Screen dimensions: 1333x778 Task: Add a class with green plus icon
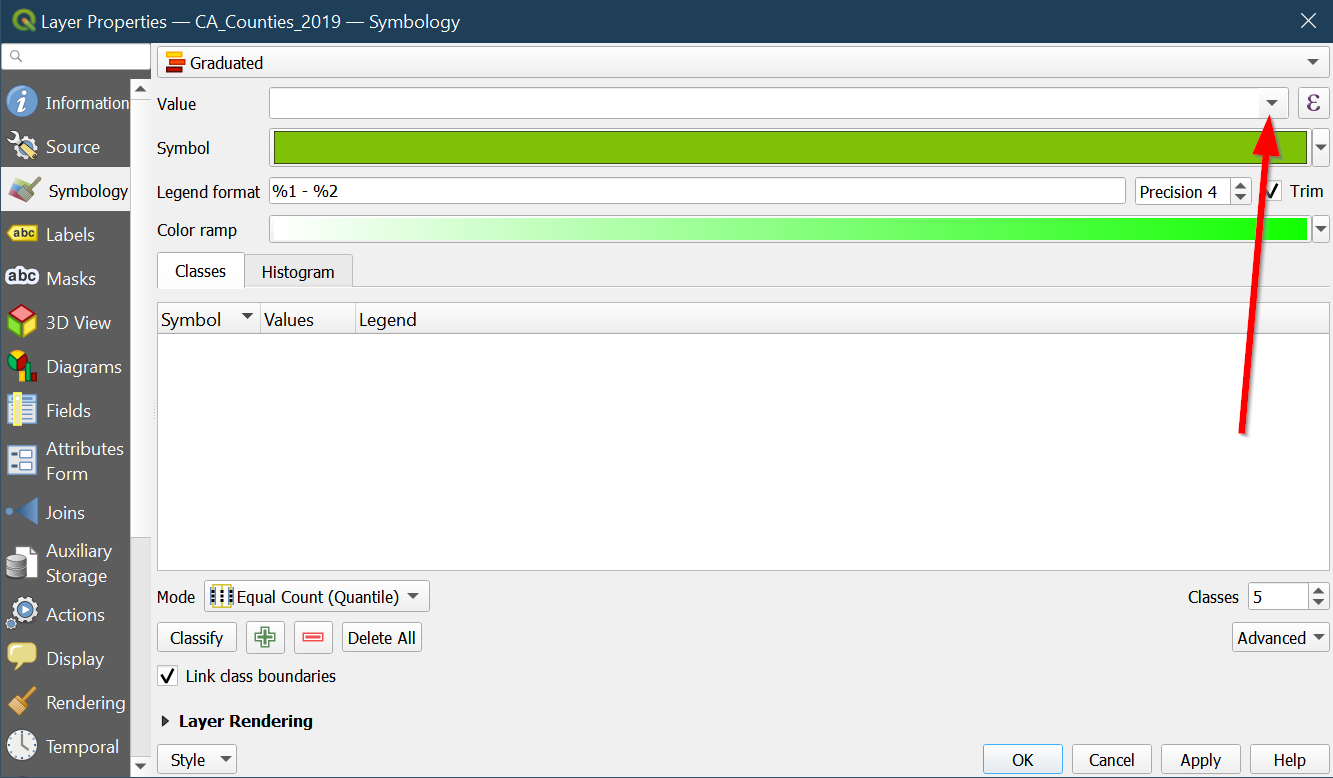[x=265, y=638]
